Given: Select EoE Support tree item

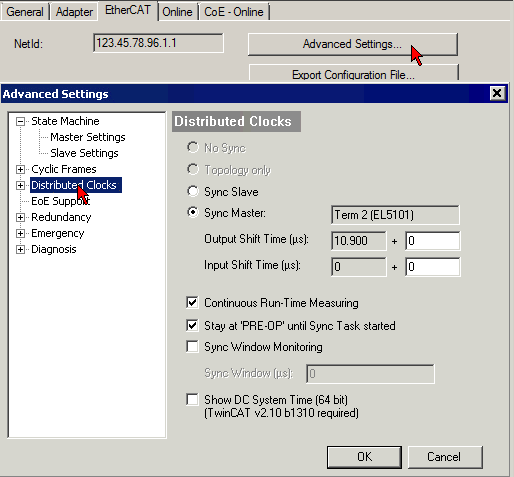Looking at the screenshot, I should click(x=60, y=201).
